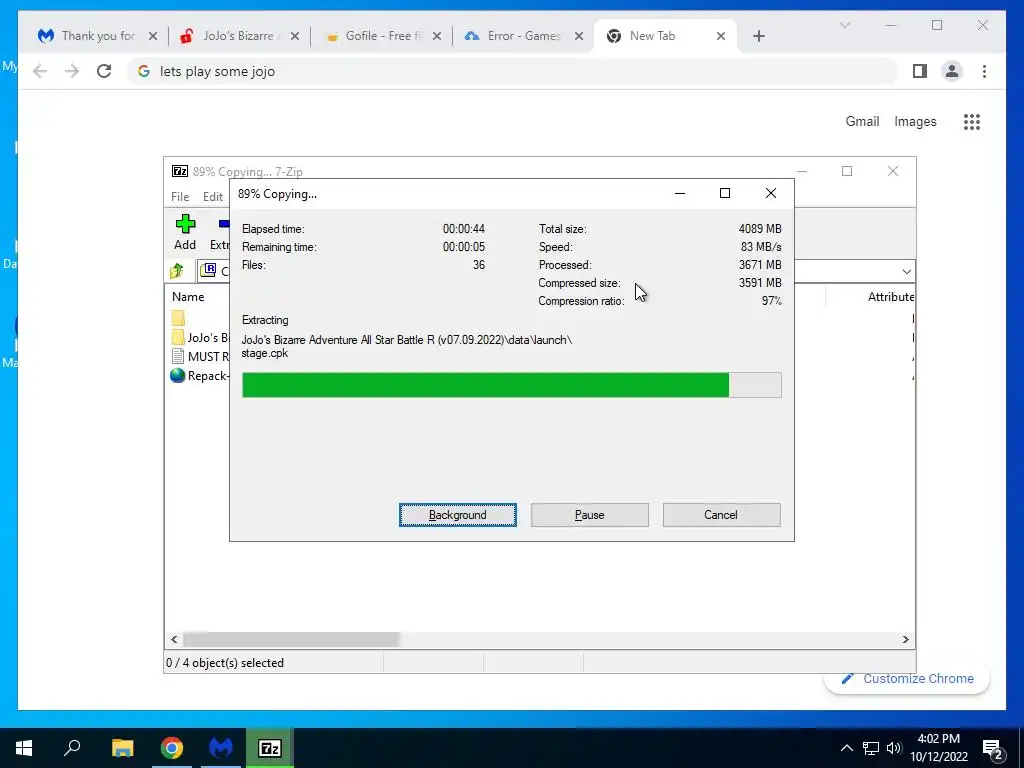Click the scrollbar right arrow in 7-Zip

click(906, 639)
